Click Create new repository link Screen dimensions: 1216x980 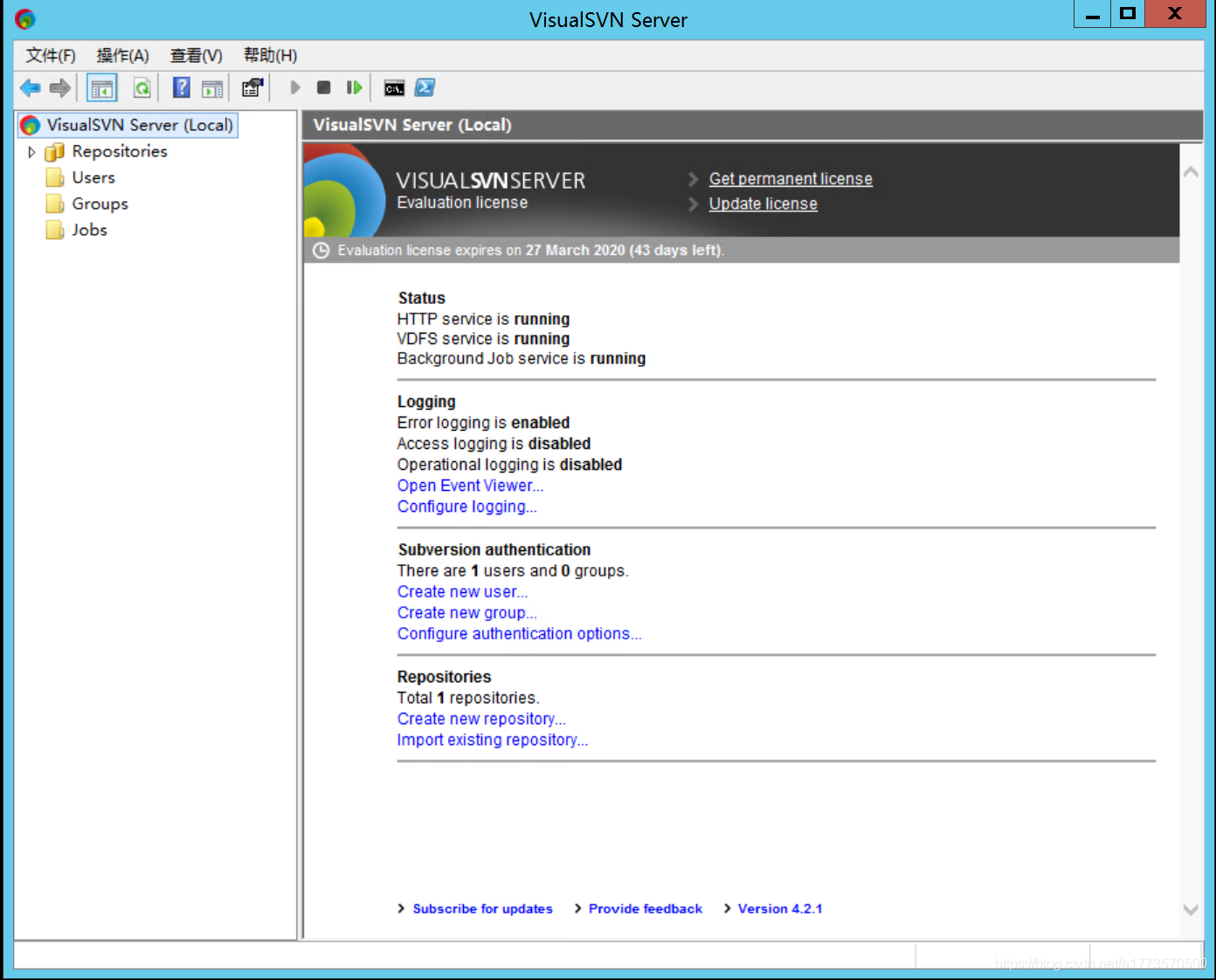(481, 719)
